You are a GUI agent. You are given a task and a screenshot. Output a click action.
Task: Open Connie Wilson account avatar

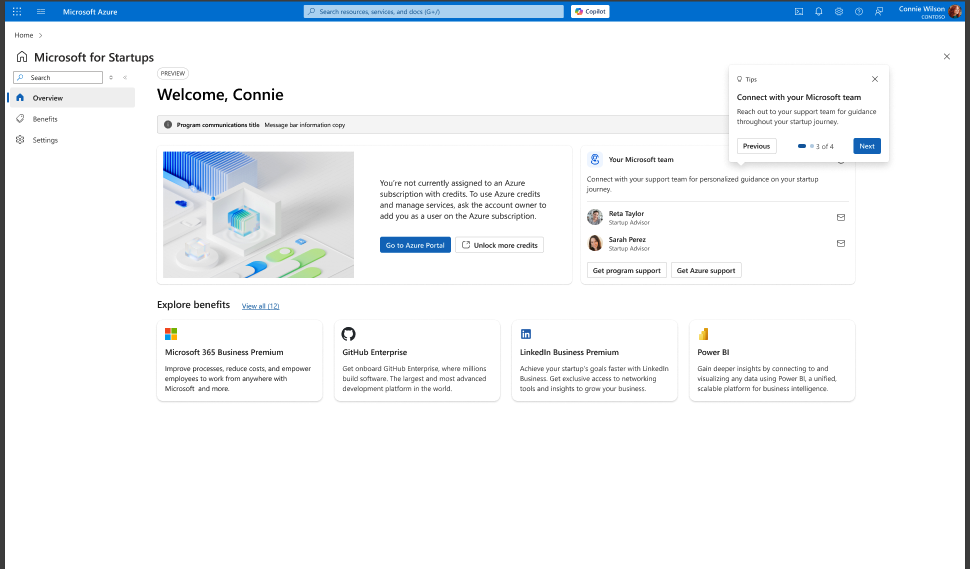[955, 11]
